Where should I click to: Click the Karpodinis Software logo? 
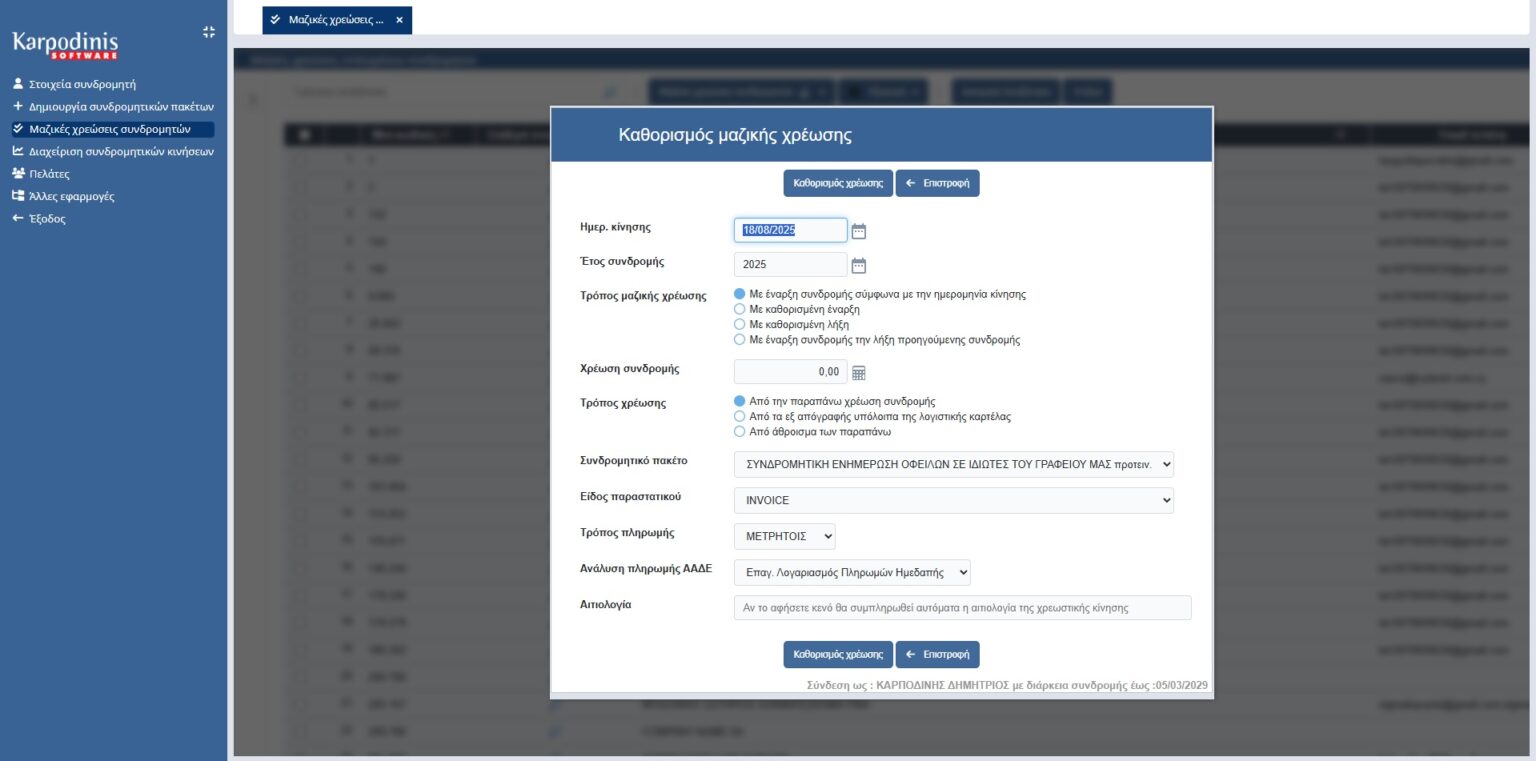(x=65, y=45)
